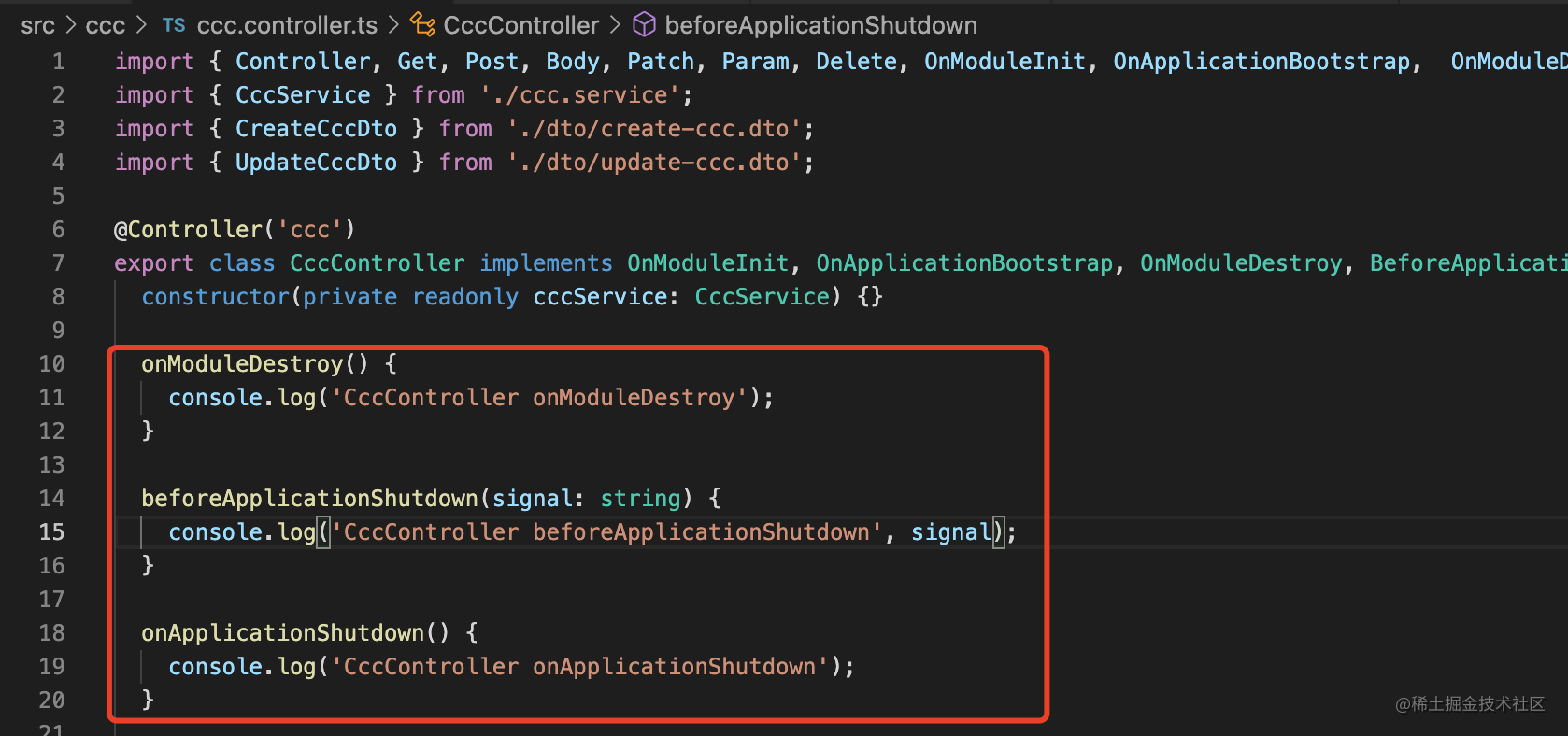The image size is (1568, 736).
Task: Click the TS file icon in breadcrumb
Action: pyautogui.click(x=174, y=25)
